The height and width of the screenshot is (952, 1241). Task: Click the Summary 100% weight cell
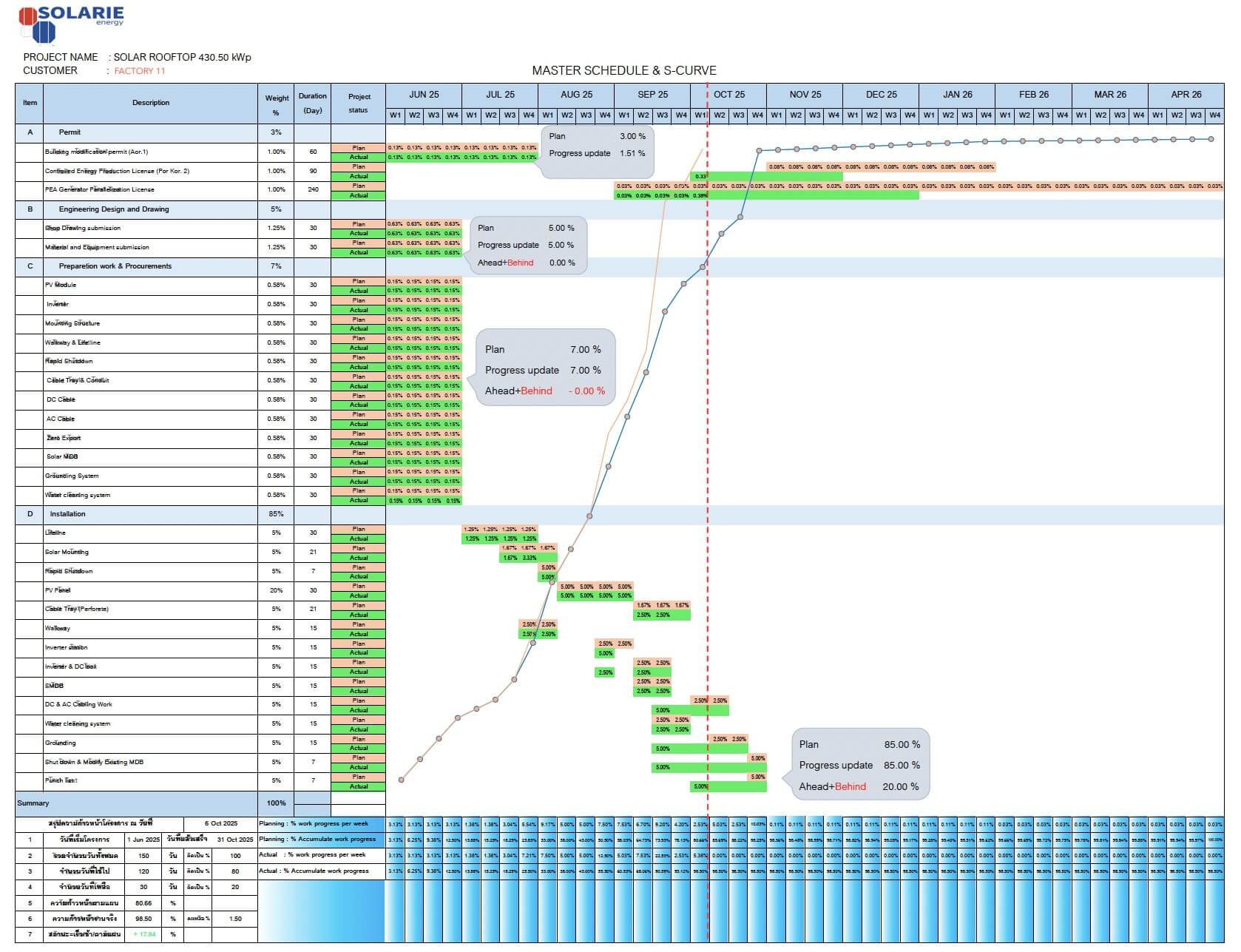click(276, 803)
